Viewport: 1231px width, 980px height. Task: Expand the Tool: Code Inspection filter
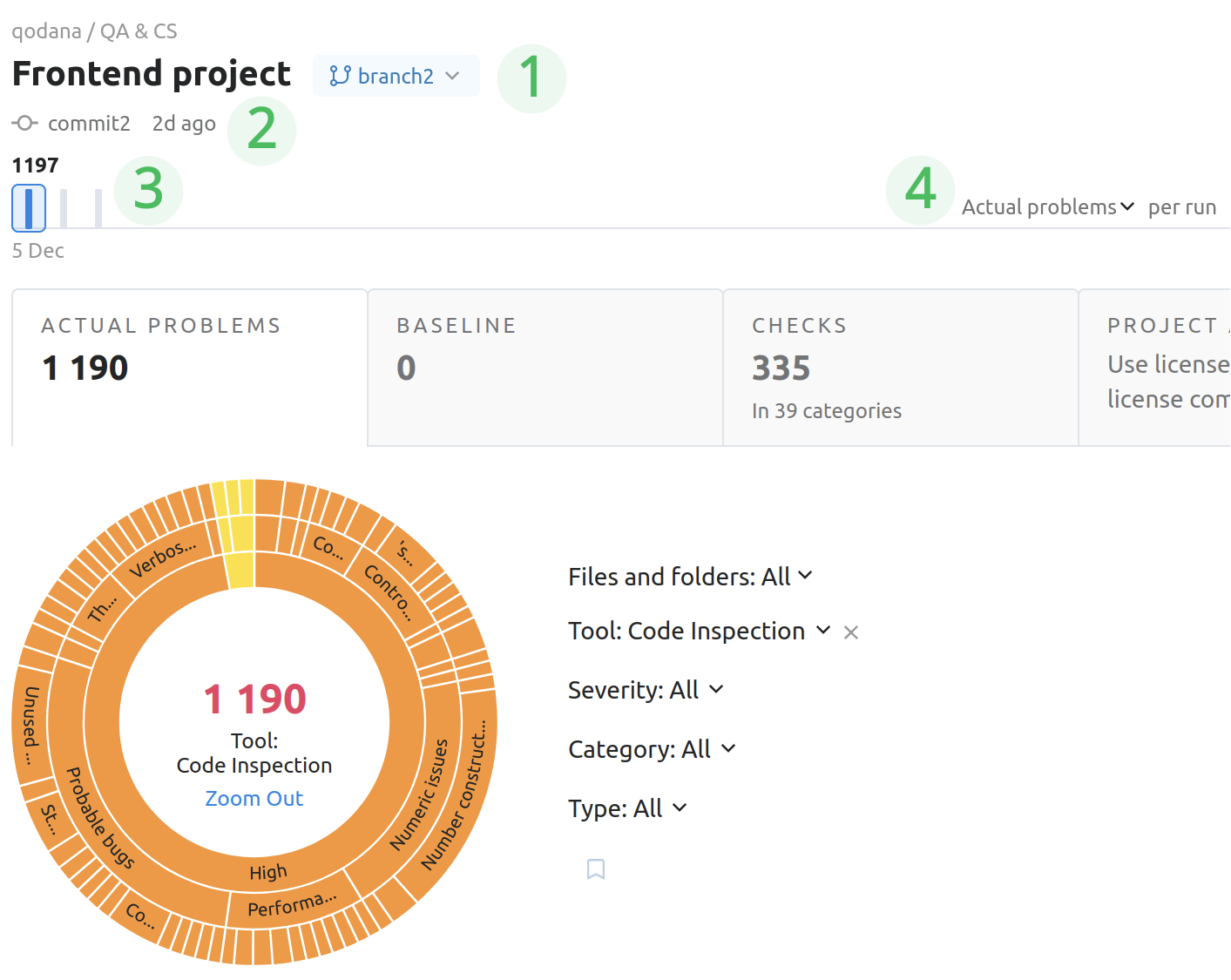pyautogui.click(x=698, y=631)
